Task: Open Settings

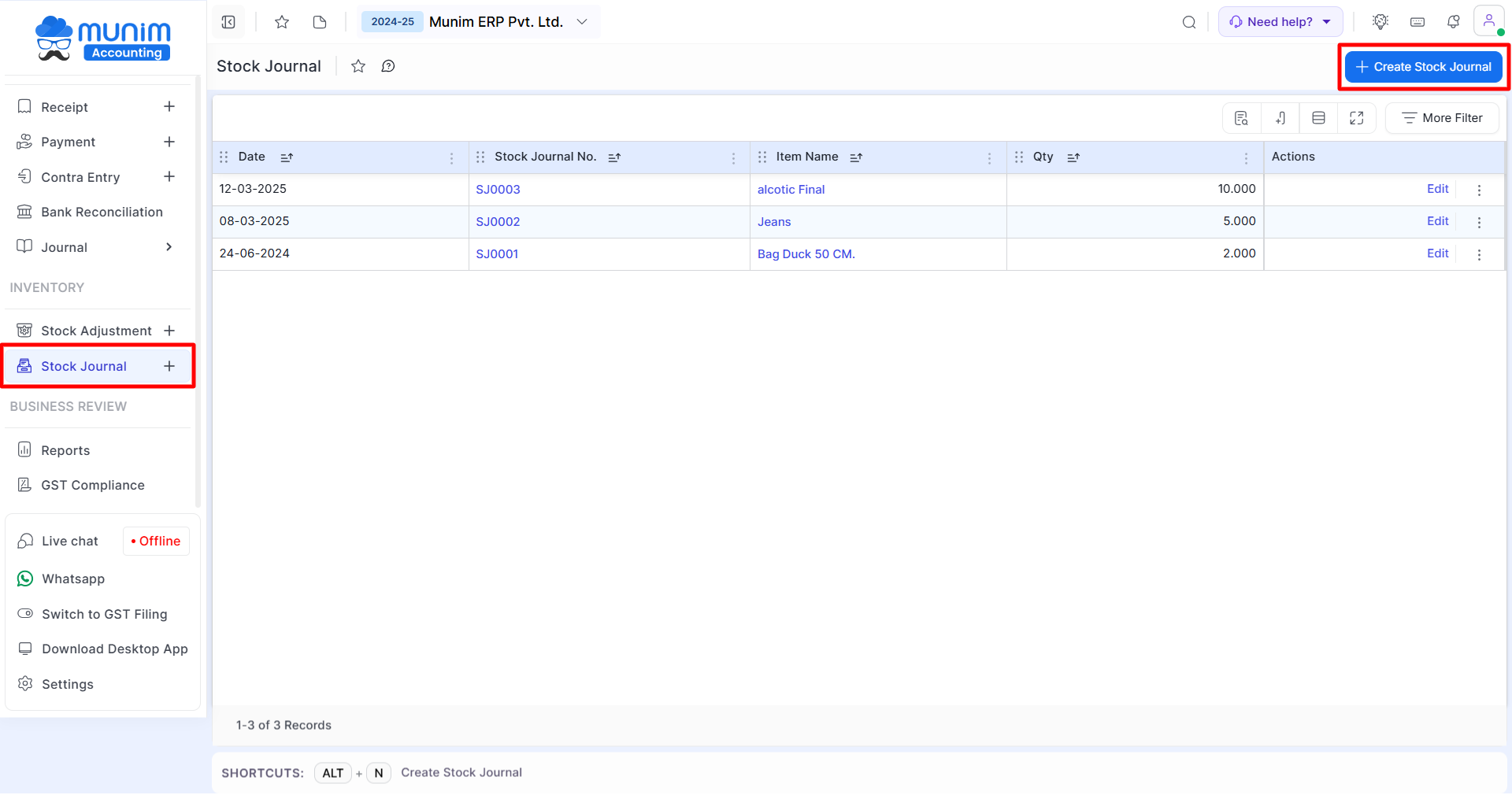Action: 67,684
